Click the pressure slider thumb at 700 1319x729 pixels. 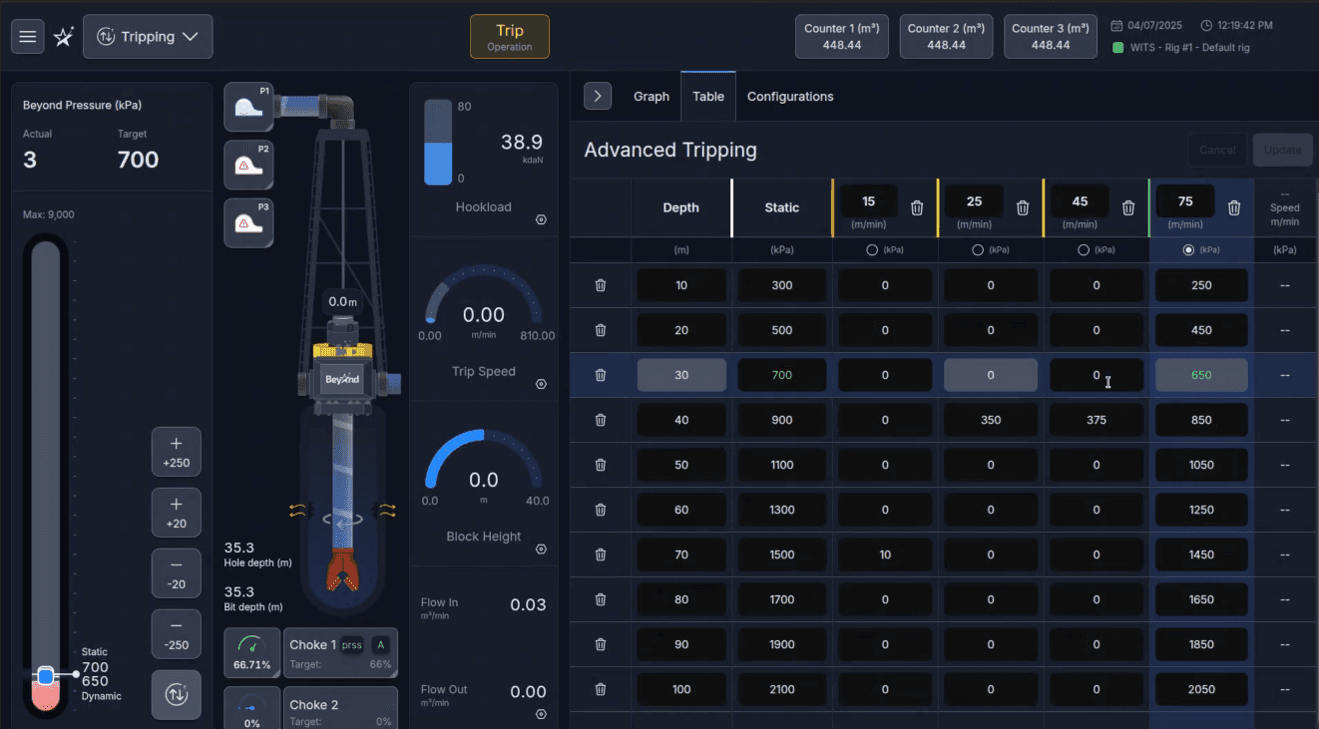pos(46,675)
